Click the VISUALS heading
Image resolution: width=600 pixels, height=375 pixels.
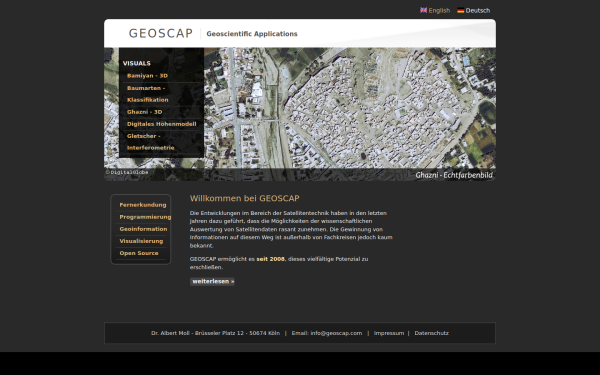click(137, 64)
